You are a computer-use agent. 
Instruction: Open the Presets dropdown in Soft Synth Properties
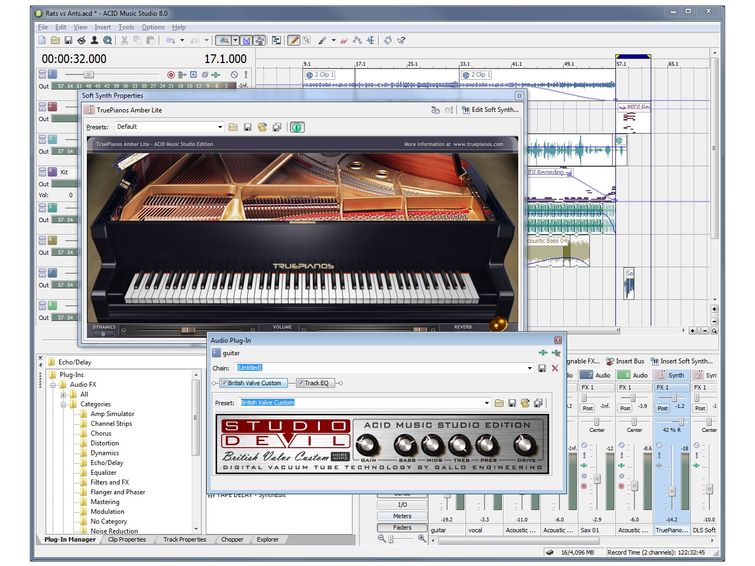pos(220,127)
